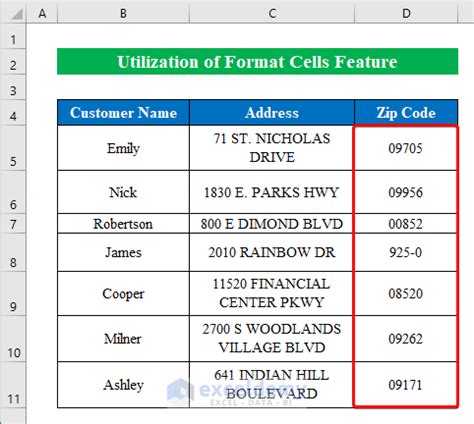Select row 5 header
This screenshot has height=424, width=474.
tap(13, 148)
